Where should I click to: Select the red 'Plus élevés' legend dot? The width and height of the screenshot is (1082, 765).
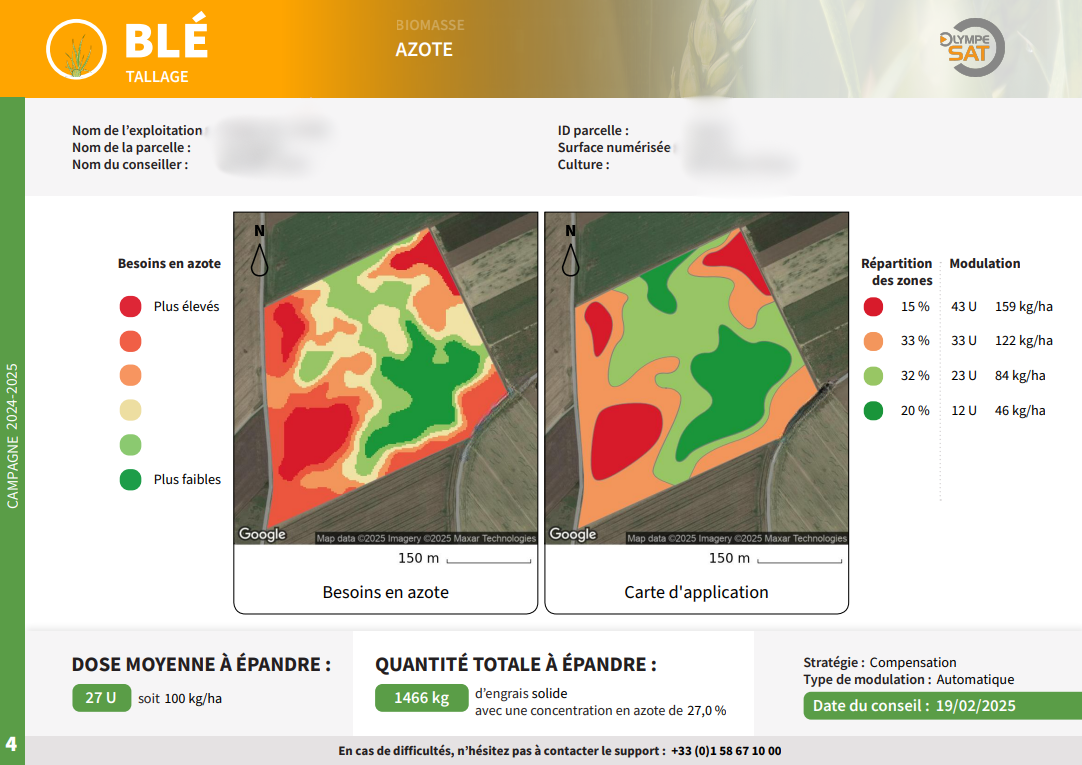[130, 306]
